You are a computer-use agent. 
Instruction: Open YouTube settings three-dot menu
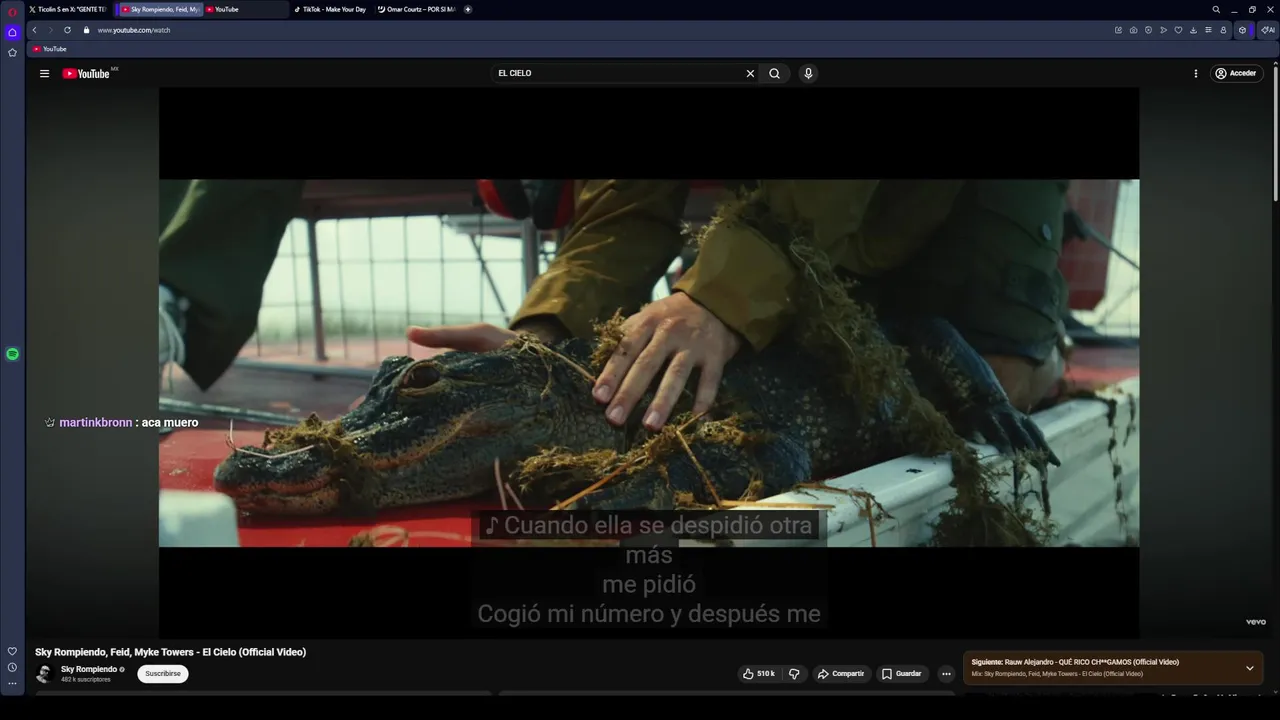click(1195, 73)
